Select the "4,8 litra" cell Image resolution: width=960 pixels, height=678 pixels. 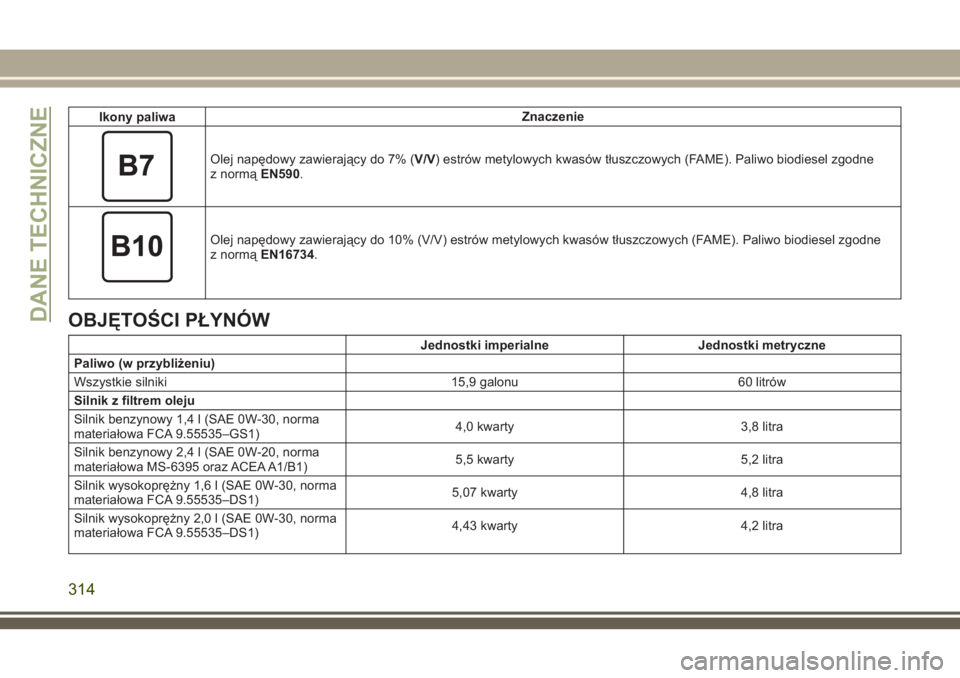point(762,492)
